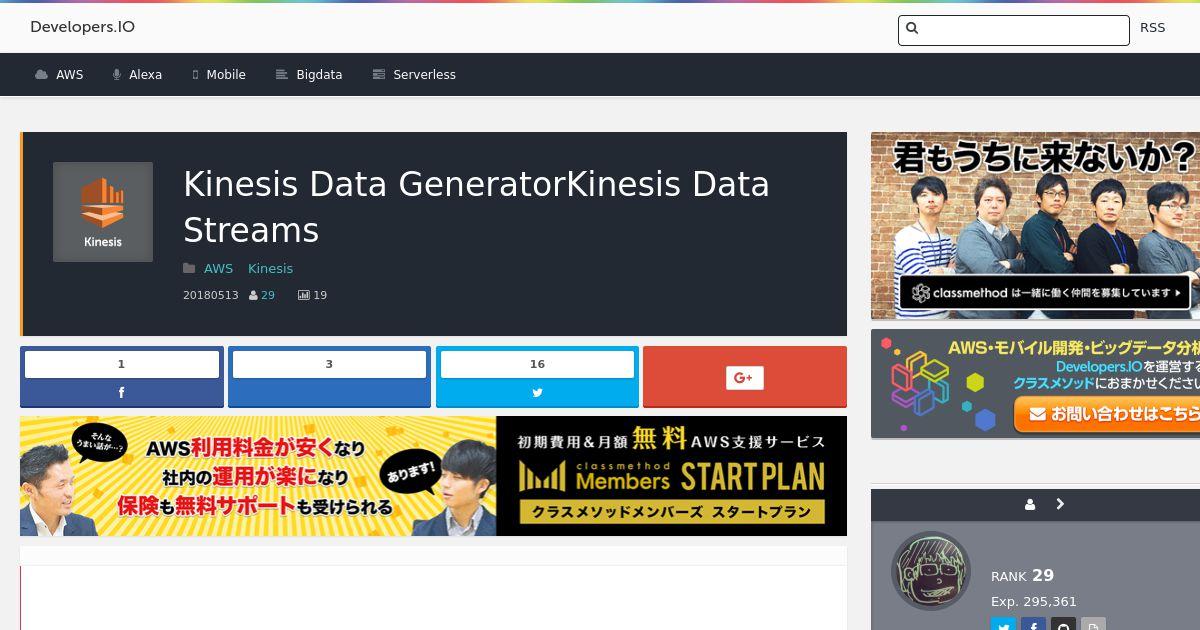Open the Kinesis category tag link
This screenshot has width=1200, height=630.
pos(270,268)
